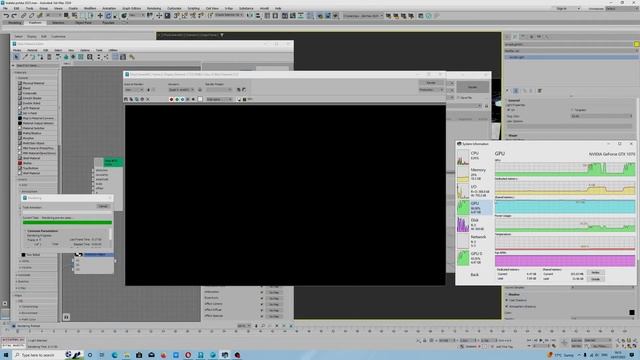Viewport: 640px width, 360px height.
Task: Open the Rendering menu in main menu bar
Action: (154, 8)
